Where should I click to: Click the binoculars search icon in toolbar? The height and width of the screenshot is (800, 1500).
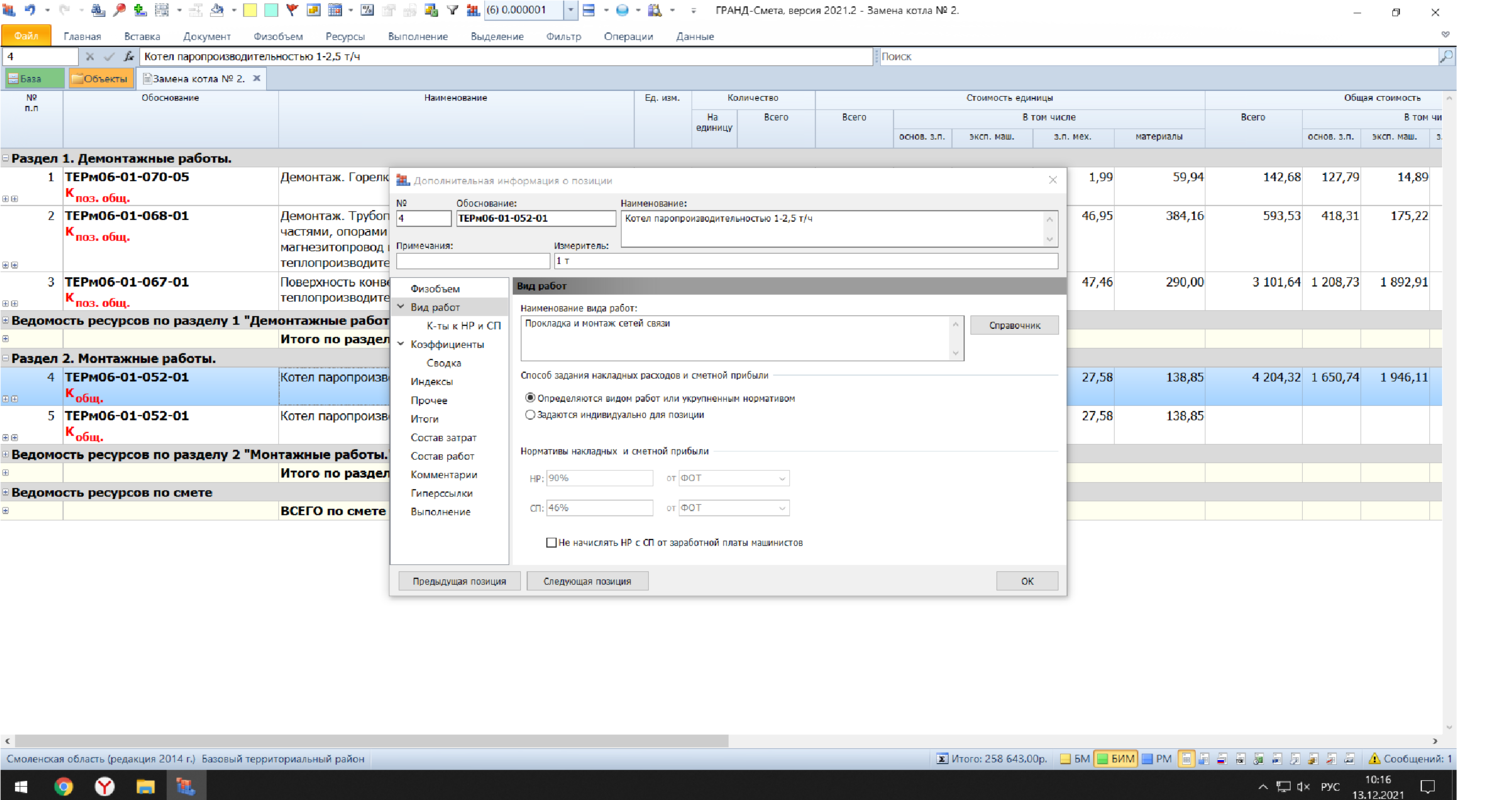pyautogui.click(x=98, y=11)
